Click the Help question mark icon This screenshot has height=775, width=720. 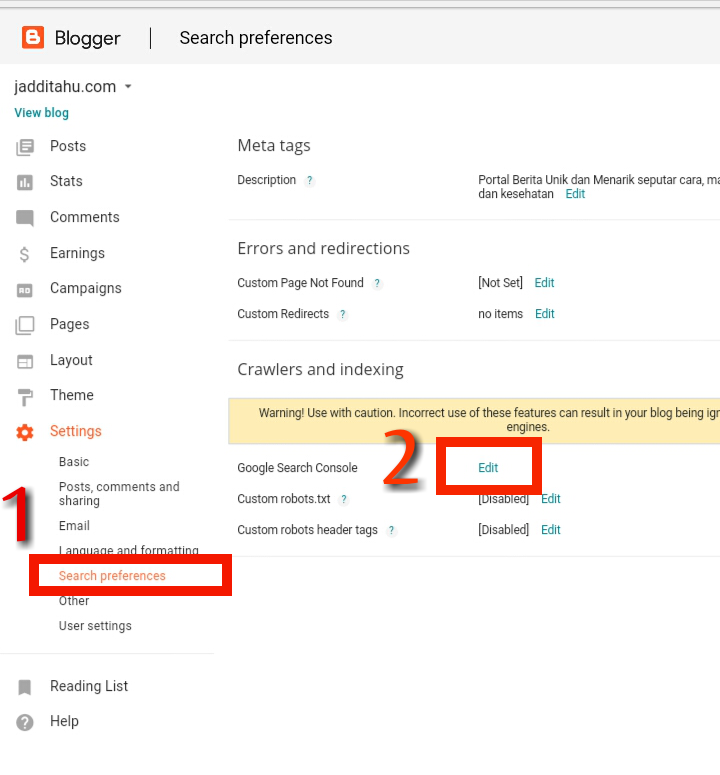coord(25,722)
